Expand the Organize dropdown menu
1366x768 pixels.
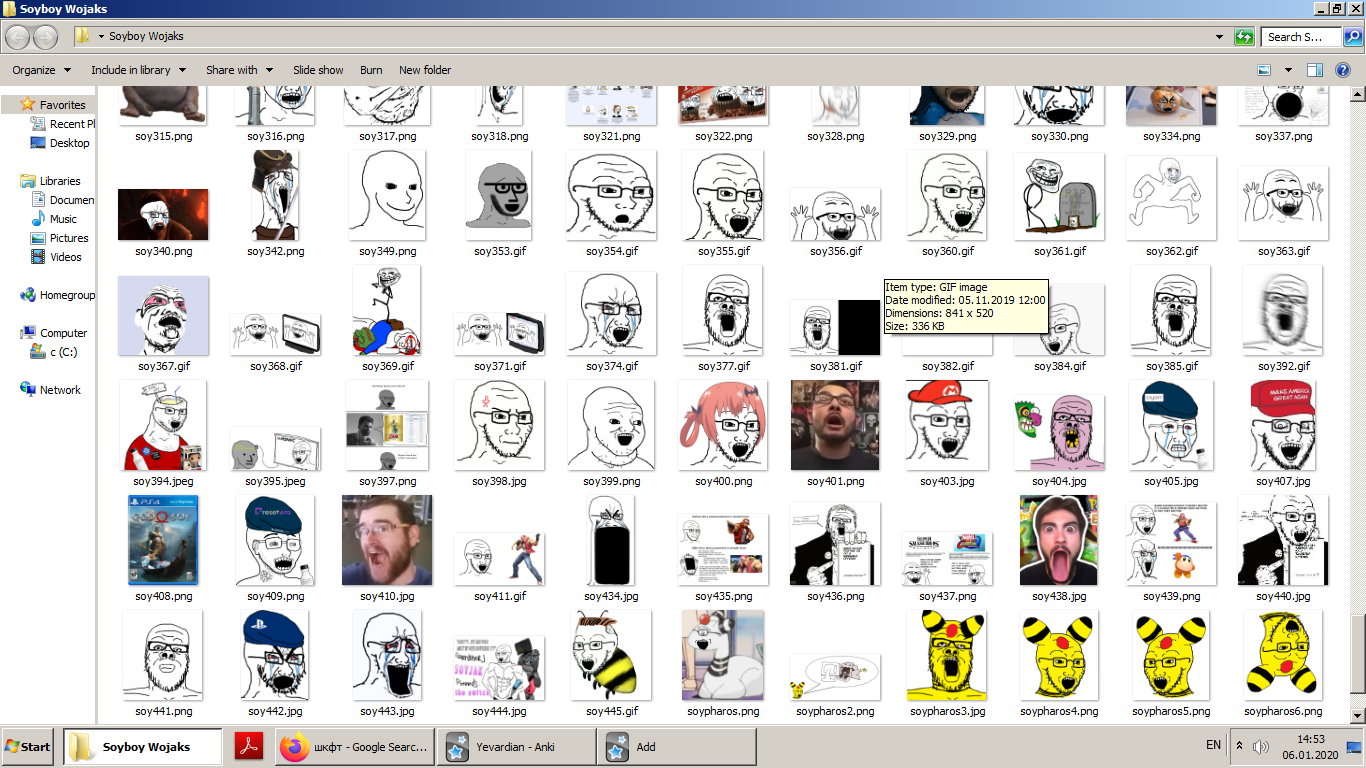point(41,70)
